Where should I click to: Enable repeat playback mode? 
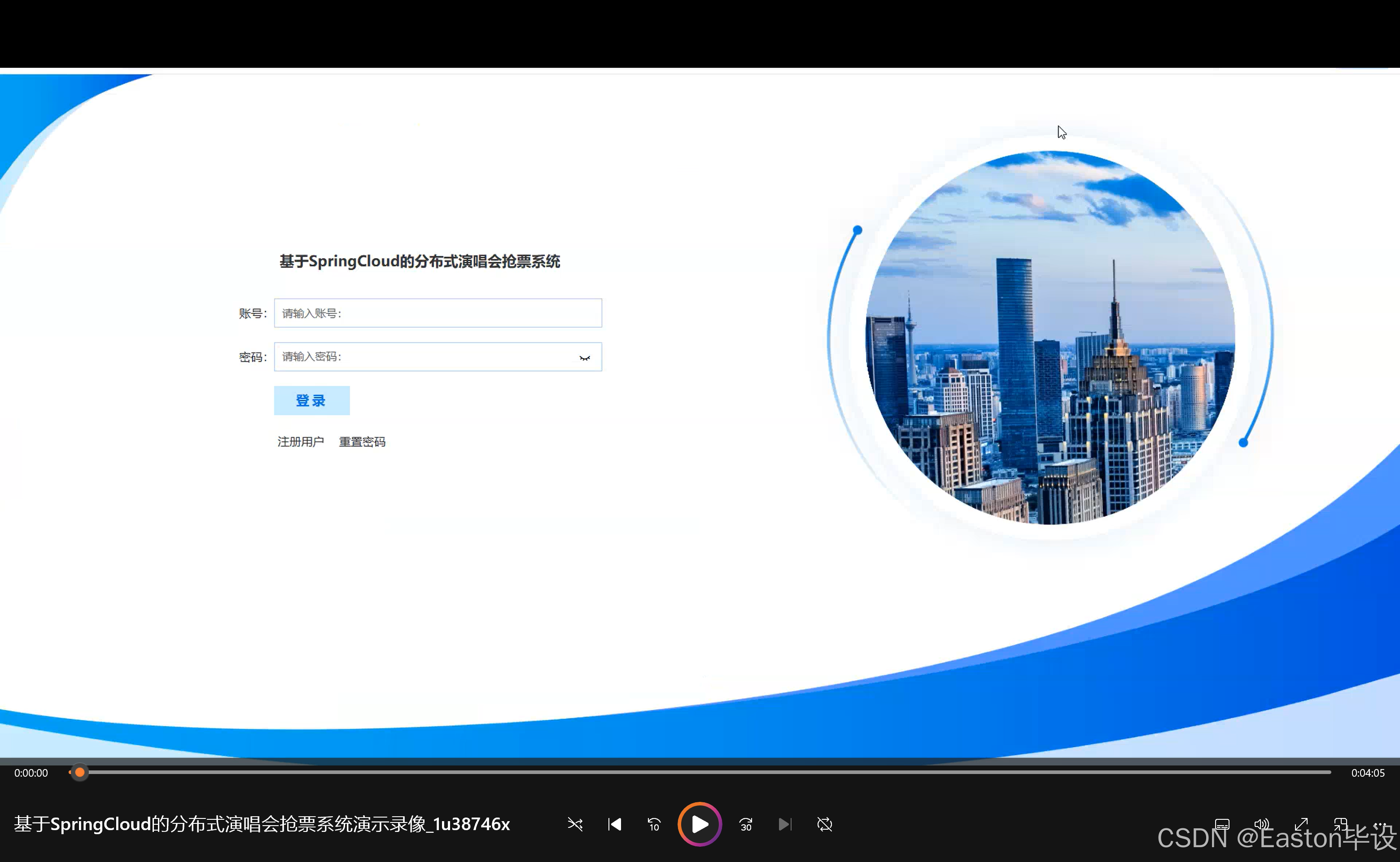(x=824, y=824)
